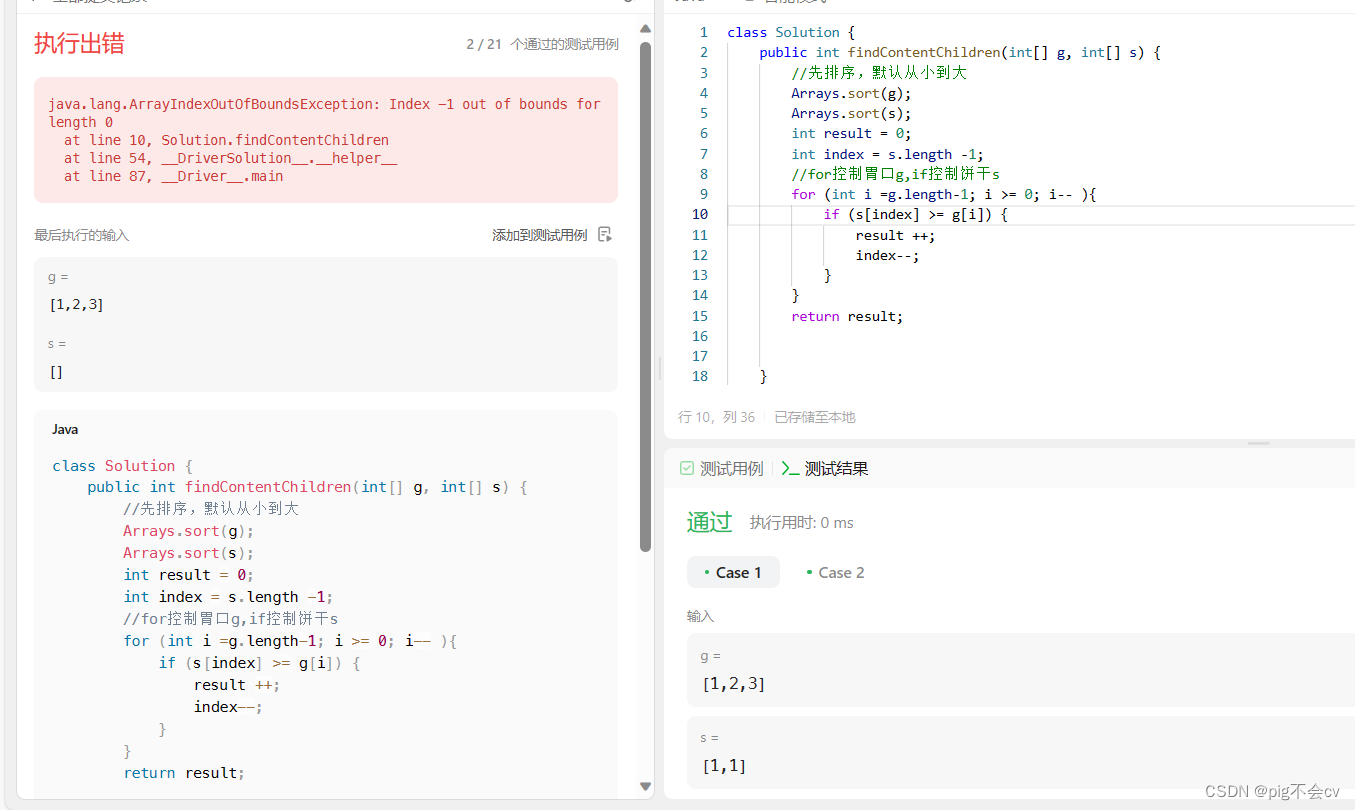
Task: Select the Case 2 tab
Action: [835, 572]
